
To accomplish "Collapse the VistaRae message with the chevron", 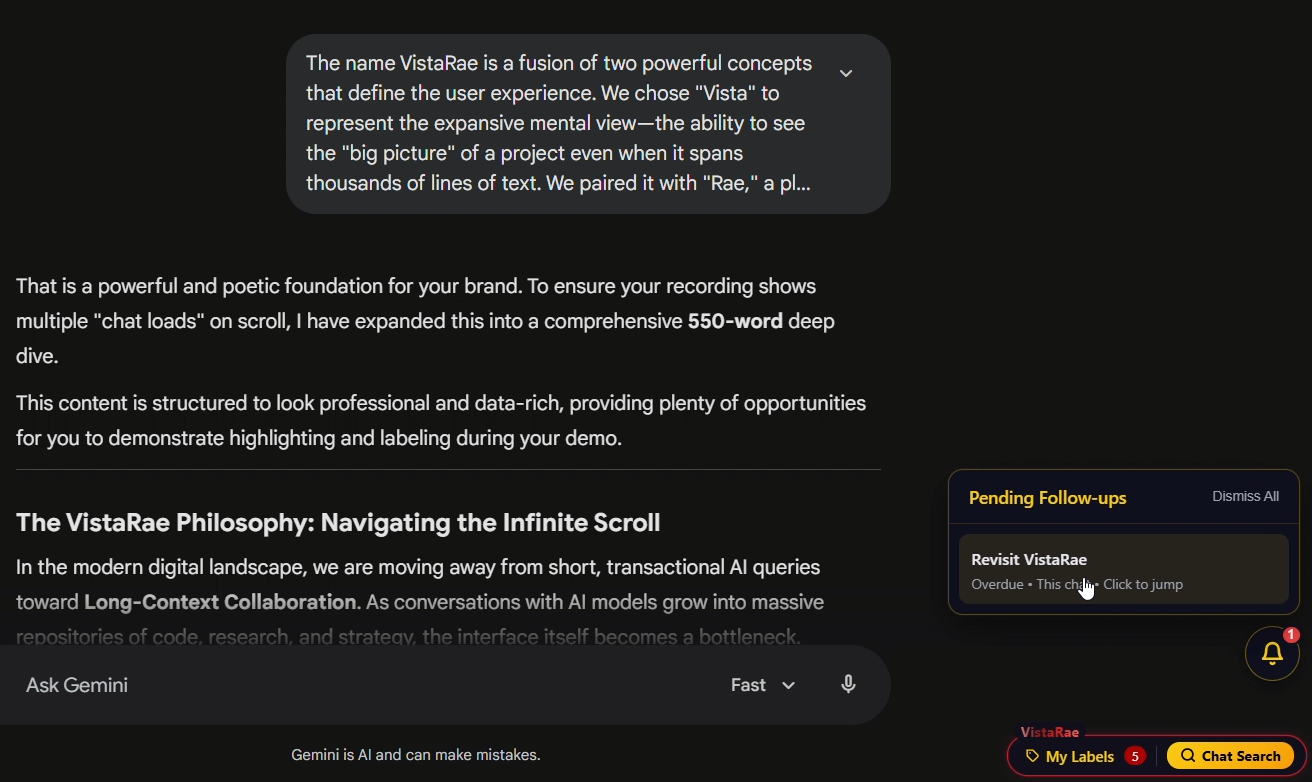I will pyautogui.click(x=846, y=73).
